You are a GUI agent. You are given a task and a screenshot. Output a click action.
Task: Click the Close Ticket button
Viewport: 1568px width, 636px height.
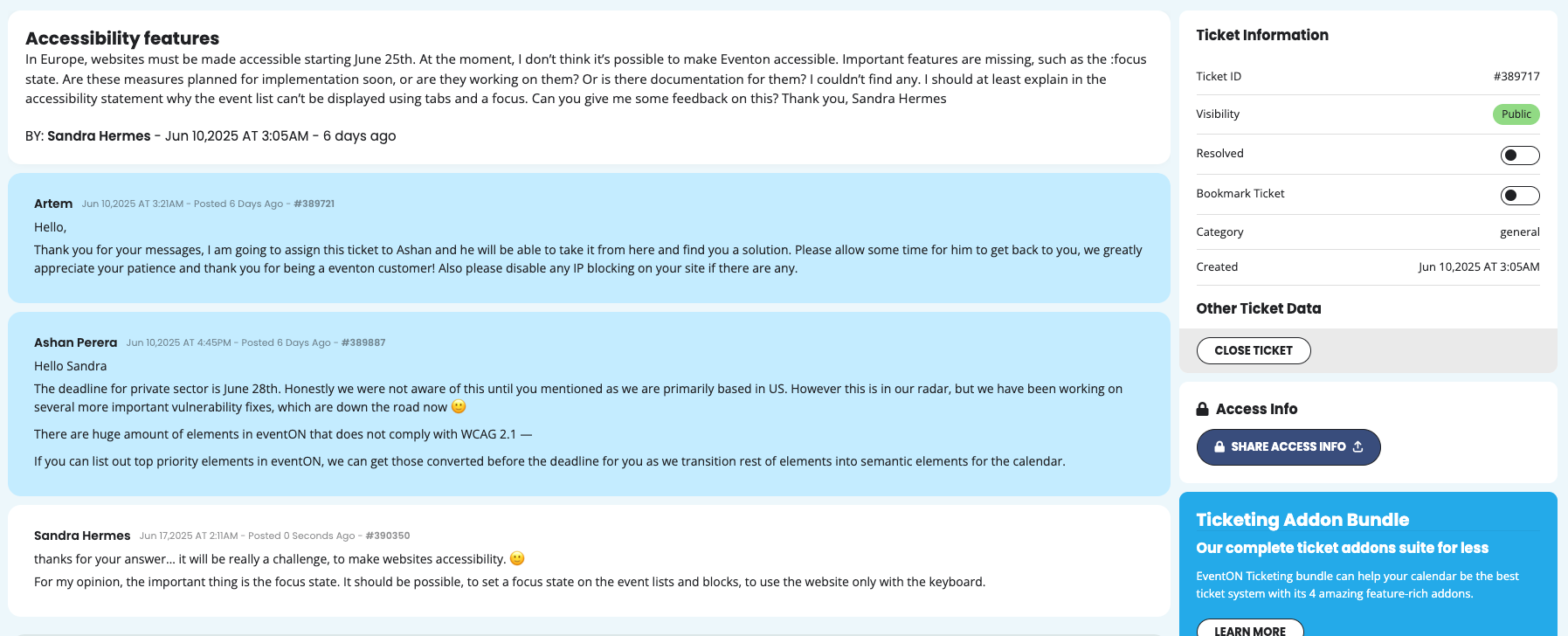pyautogui.click(x=1254, y=350)
